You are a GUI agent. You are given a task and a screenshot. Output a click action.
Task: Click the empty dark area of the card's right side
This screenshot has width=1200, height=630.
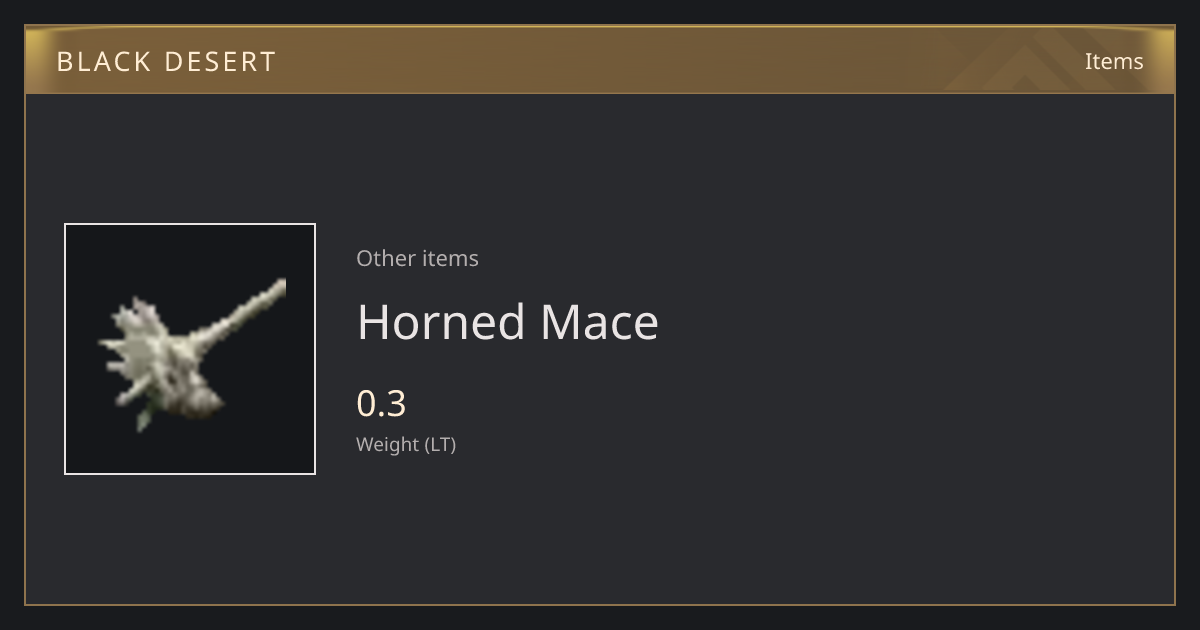[920, 350]
